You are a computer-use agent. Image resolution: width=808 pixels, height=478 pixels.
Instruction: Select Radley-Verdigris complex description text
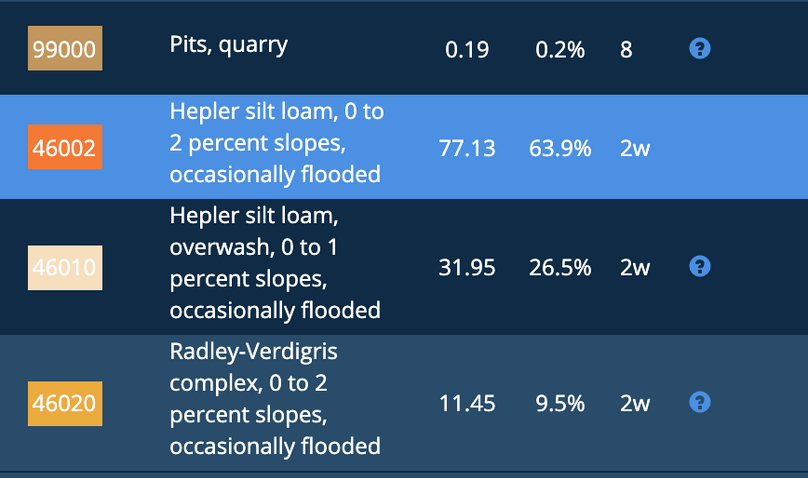pyautogui.click(x=275, y=399)
